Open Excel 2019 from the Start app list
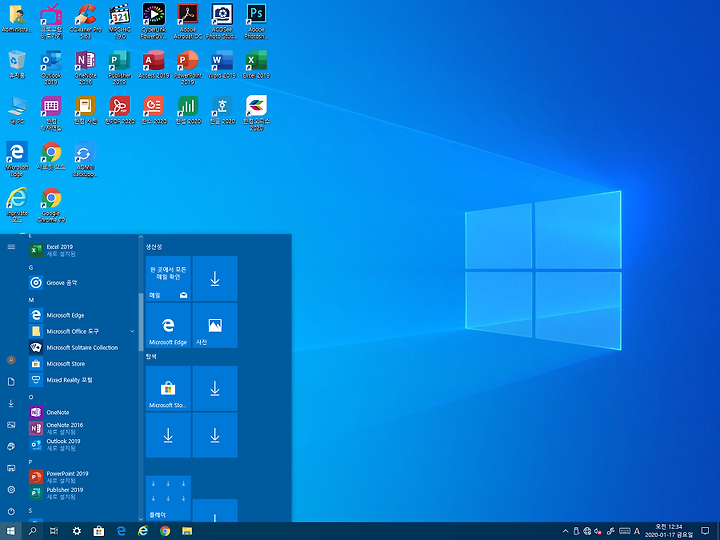The image size is (720, 540). 82,250
